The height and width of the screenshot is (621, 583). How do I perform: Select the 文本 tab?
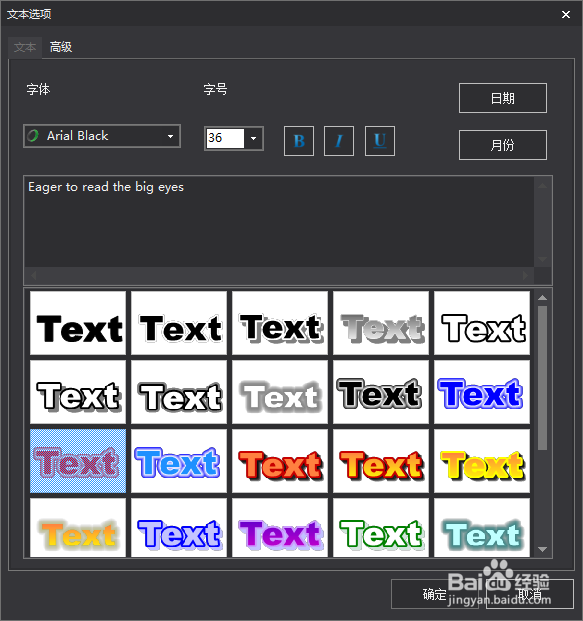click(25, 48)
